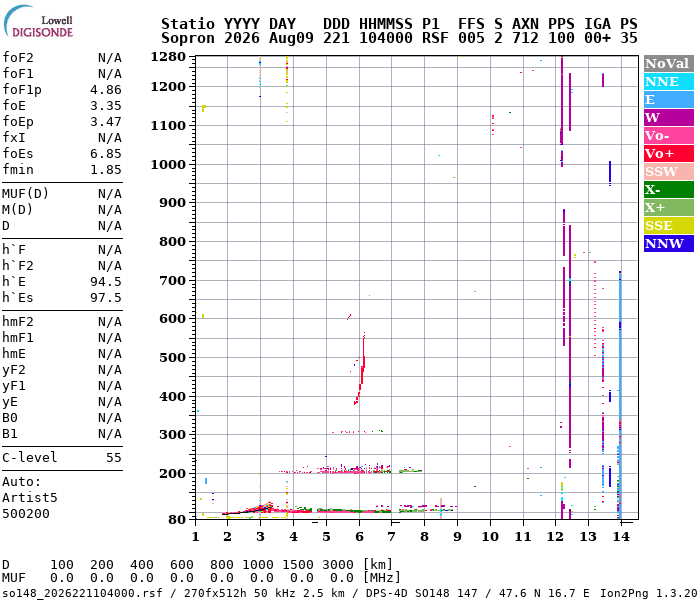Select the SSE yellow legend swatch
This screenshot has height=600, width=700.
point(669,225)
